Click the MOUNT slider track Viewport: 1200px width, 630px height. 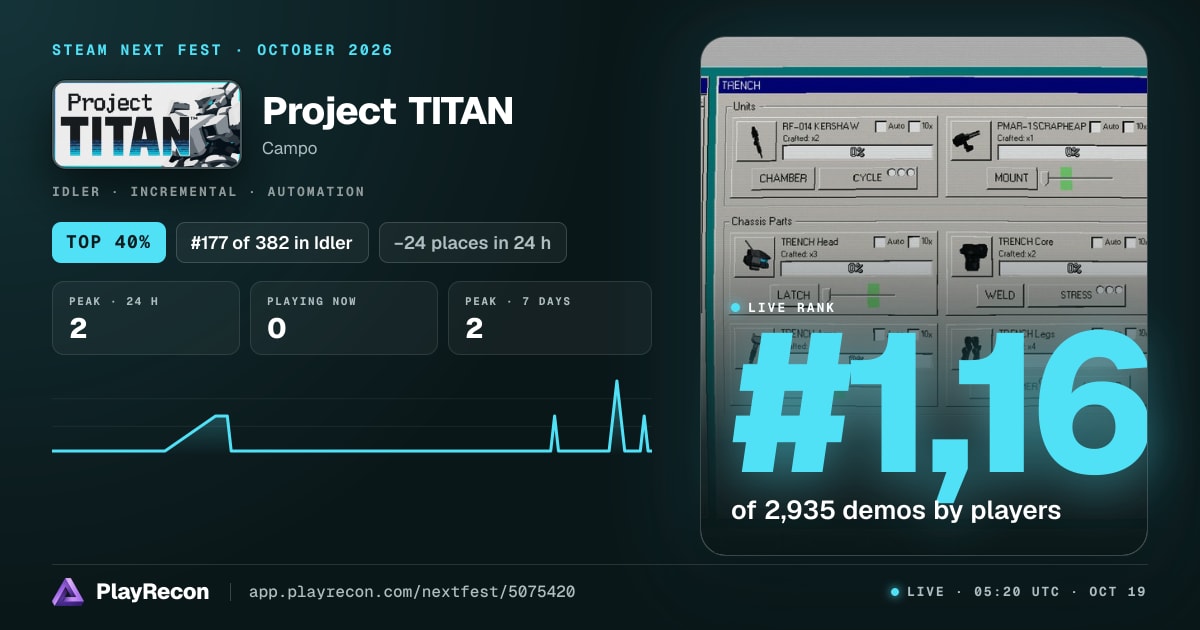point(1078,178)
